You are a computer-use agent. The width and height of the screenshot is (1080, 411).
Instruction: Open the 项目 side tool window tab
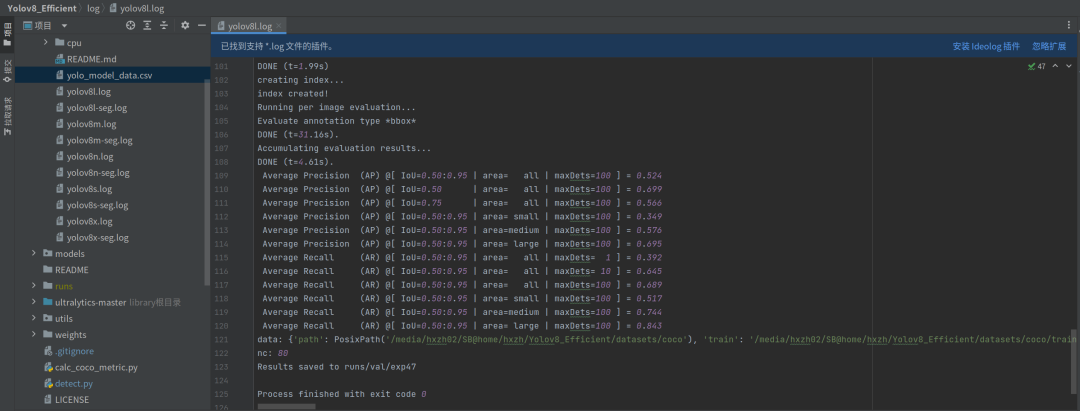[x=8, y=33]
